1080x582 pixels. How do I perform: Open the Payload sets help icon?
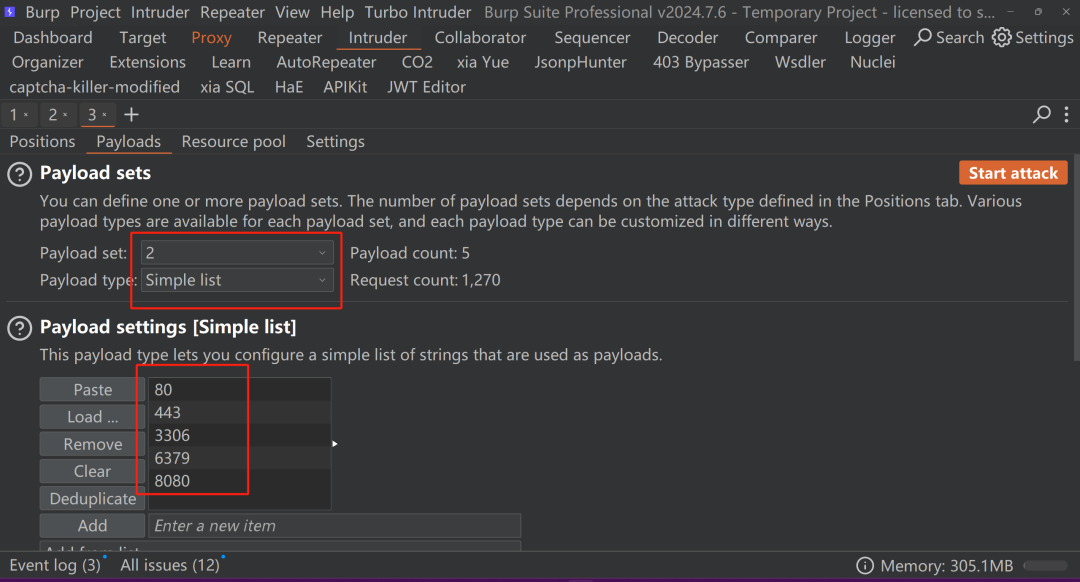(19, 174)
